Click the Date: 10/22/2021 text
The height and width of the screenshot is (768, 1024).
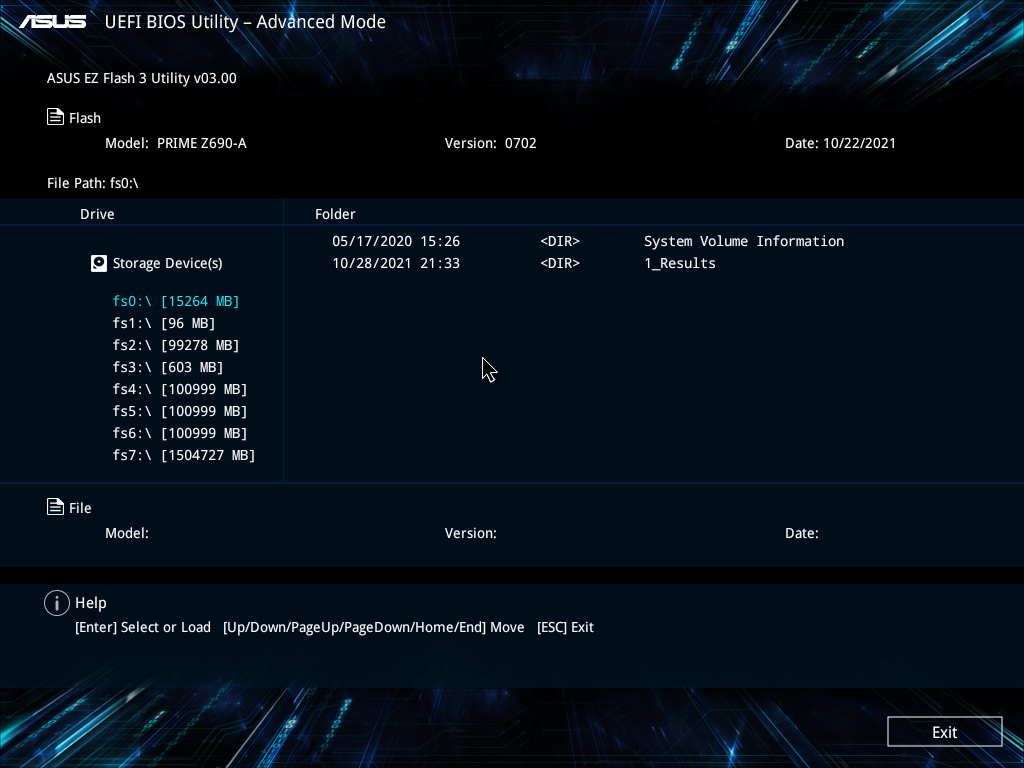click(x=840, y=143)
